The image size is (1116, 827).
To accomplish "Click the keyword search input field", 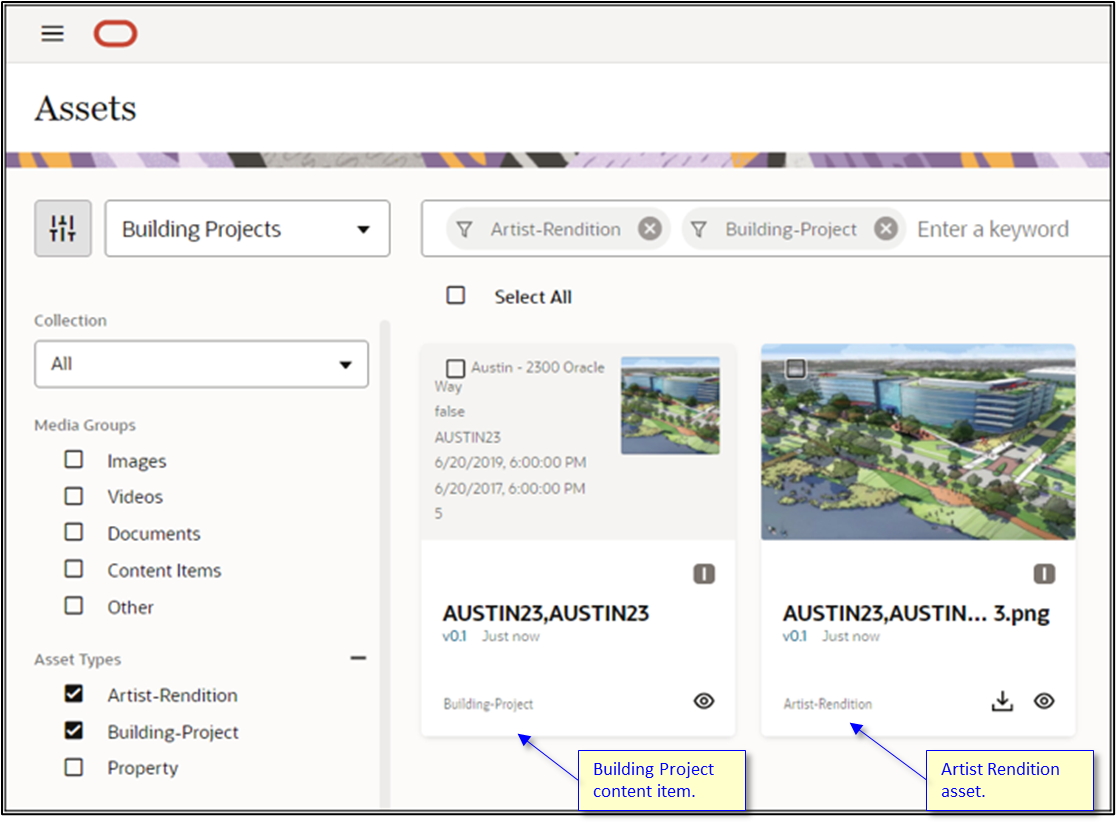I will (993, 228).
